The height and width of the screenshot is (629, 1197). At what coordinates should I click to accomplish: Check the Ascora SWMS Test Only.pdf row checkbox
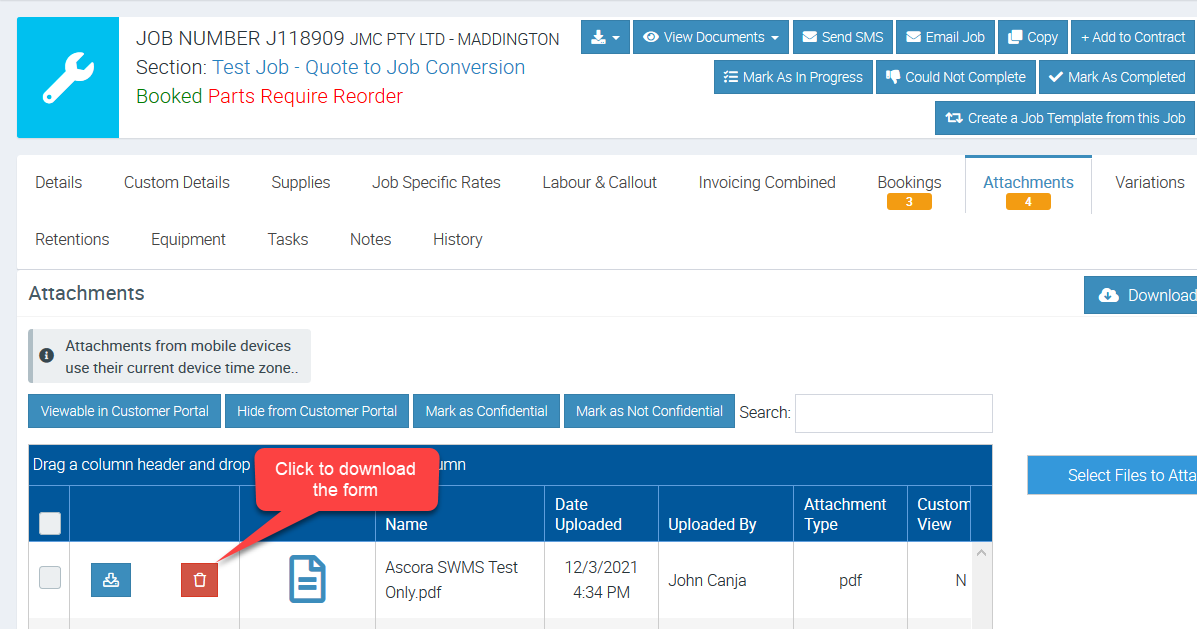coord(50,577)
